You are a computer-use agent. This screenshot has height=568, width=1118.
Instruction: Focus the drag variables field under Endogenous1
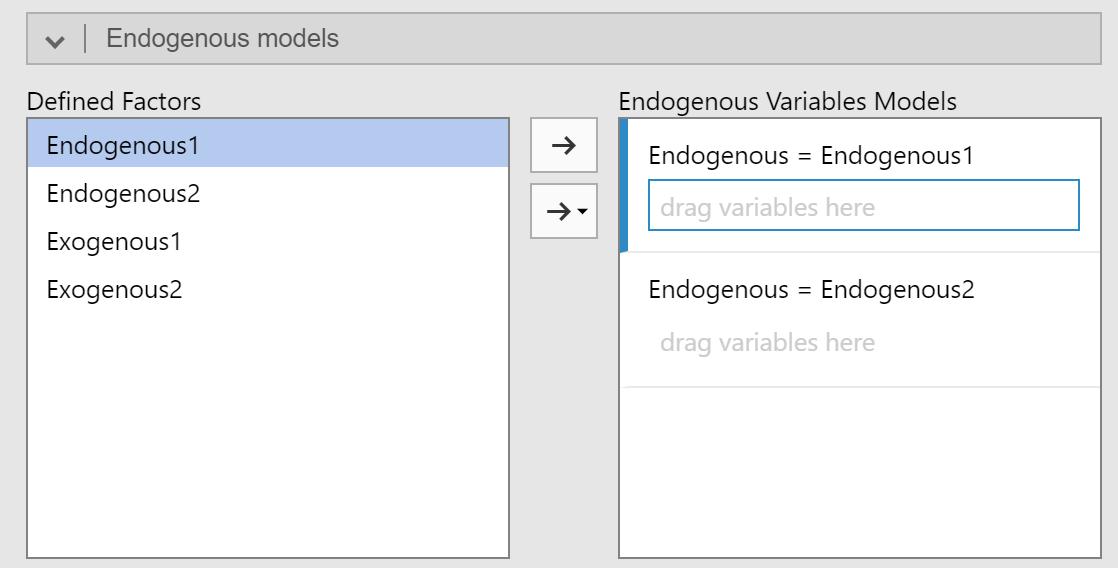[863, 208]
